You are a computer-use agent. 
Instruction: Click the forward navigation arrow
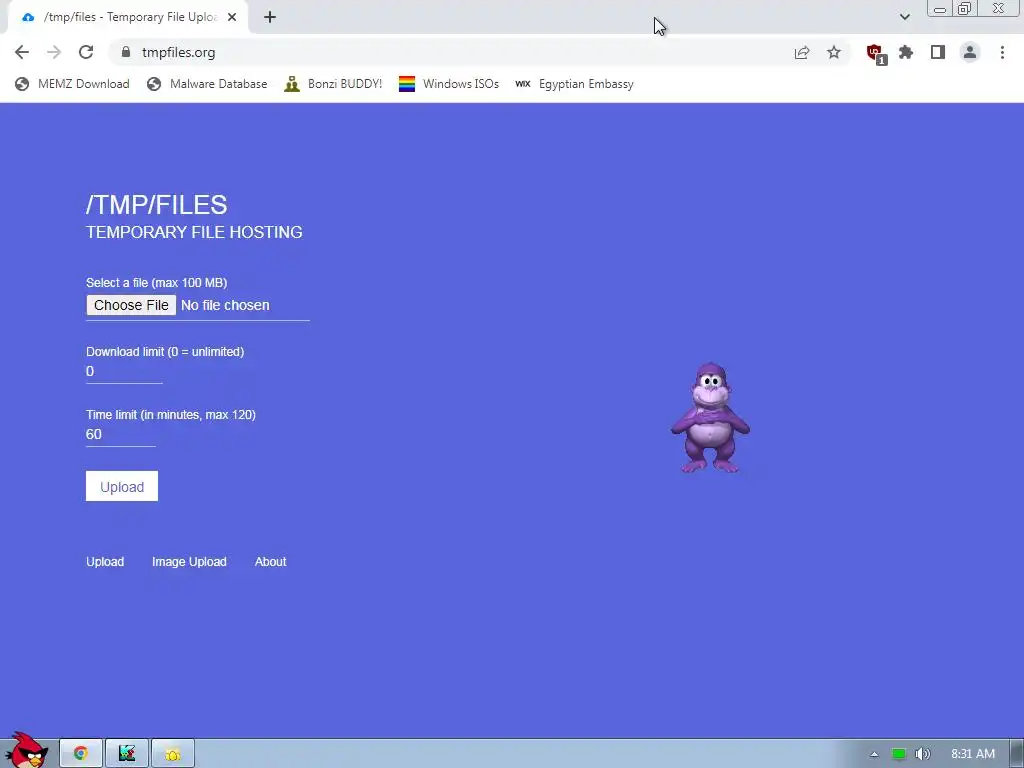[x=54, y=52]
